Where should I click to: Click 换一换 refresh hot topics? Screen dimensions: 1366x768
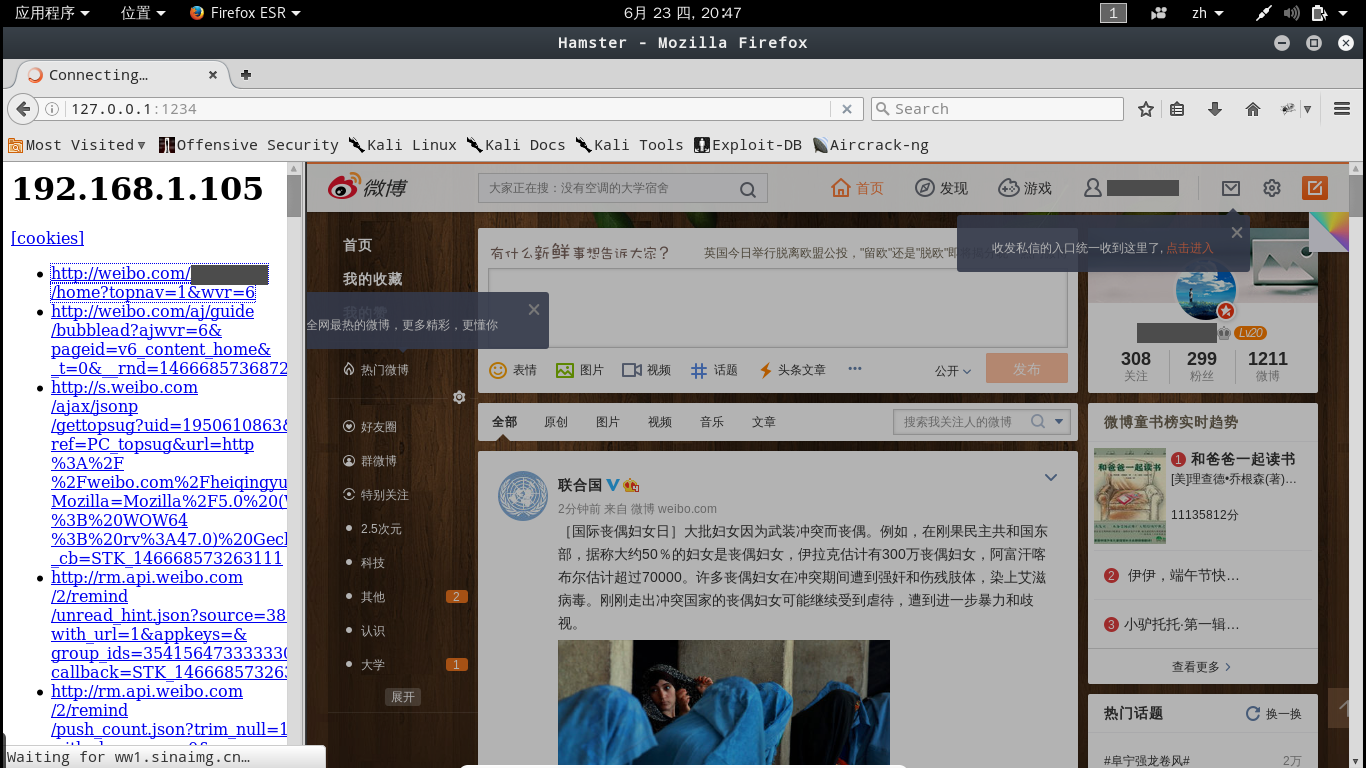tap(1274, 714)
